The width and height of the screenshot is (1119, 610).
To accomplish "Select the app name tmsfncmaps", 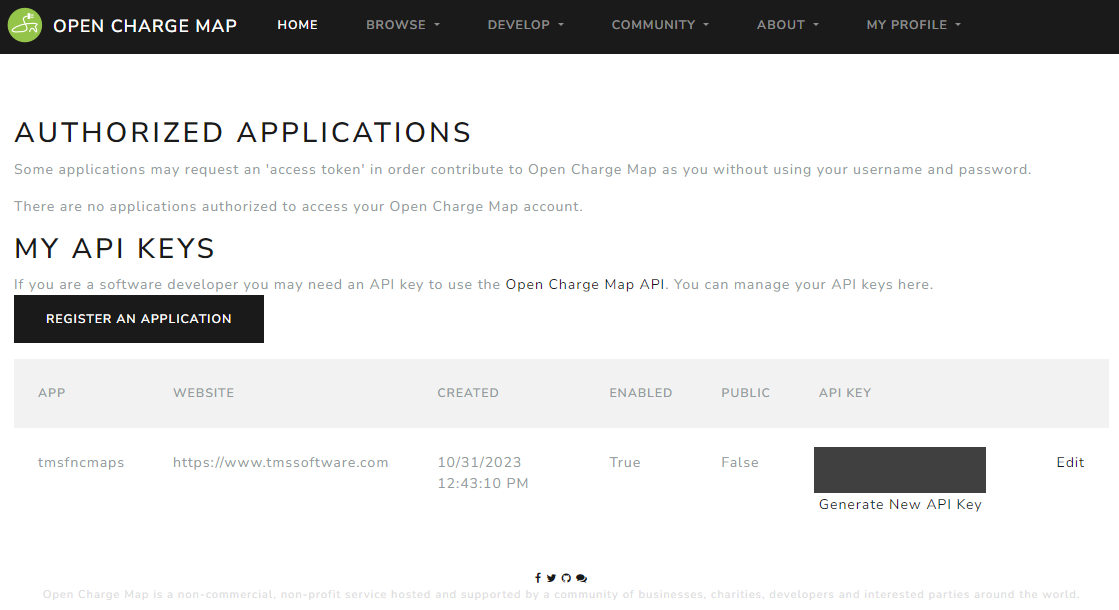I will coord(81,462).
